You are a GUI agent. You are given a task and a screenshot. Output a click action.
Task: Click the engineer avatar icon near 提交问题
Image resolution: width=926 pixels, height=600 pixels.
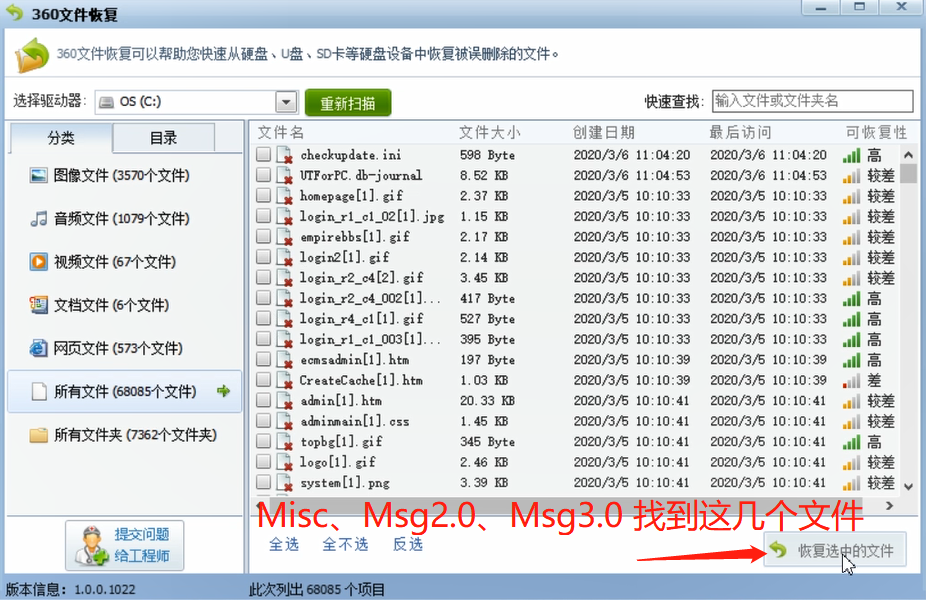(92, 546)
